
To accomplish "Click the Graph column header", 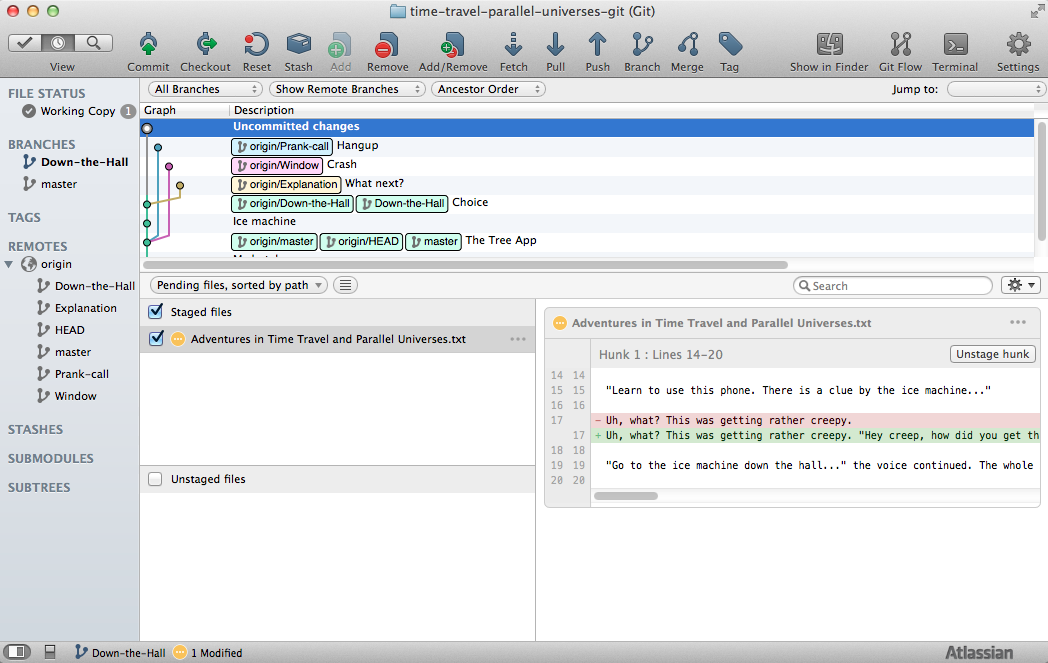I will [160, 110].
